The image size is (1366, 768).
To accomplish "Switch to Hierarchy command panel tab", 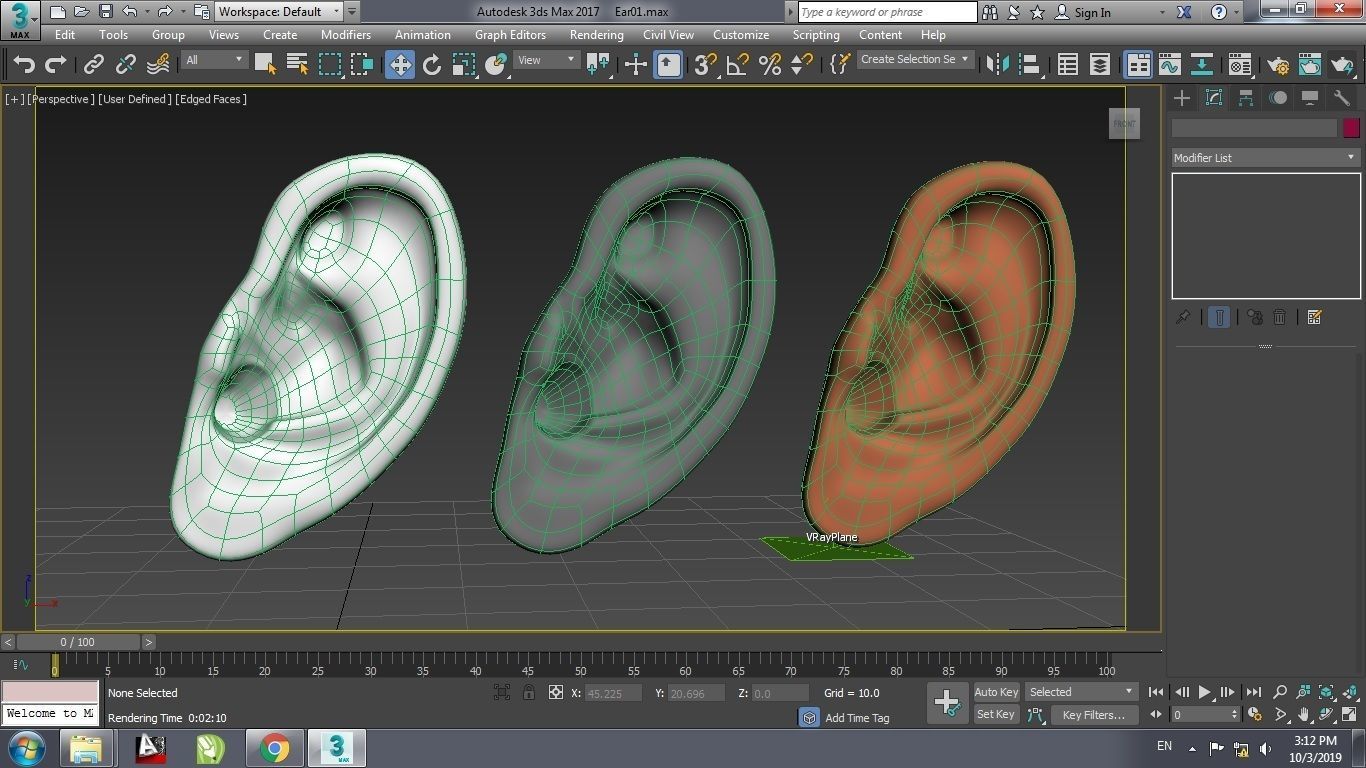I will pyautogui.click(x=1246, y=98).
